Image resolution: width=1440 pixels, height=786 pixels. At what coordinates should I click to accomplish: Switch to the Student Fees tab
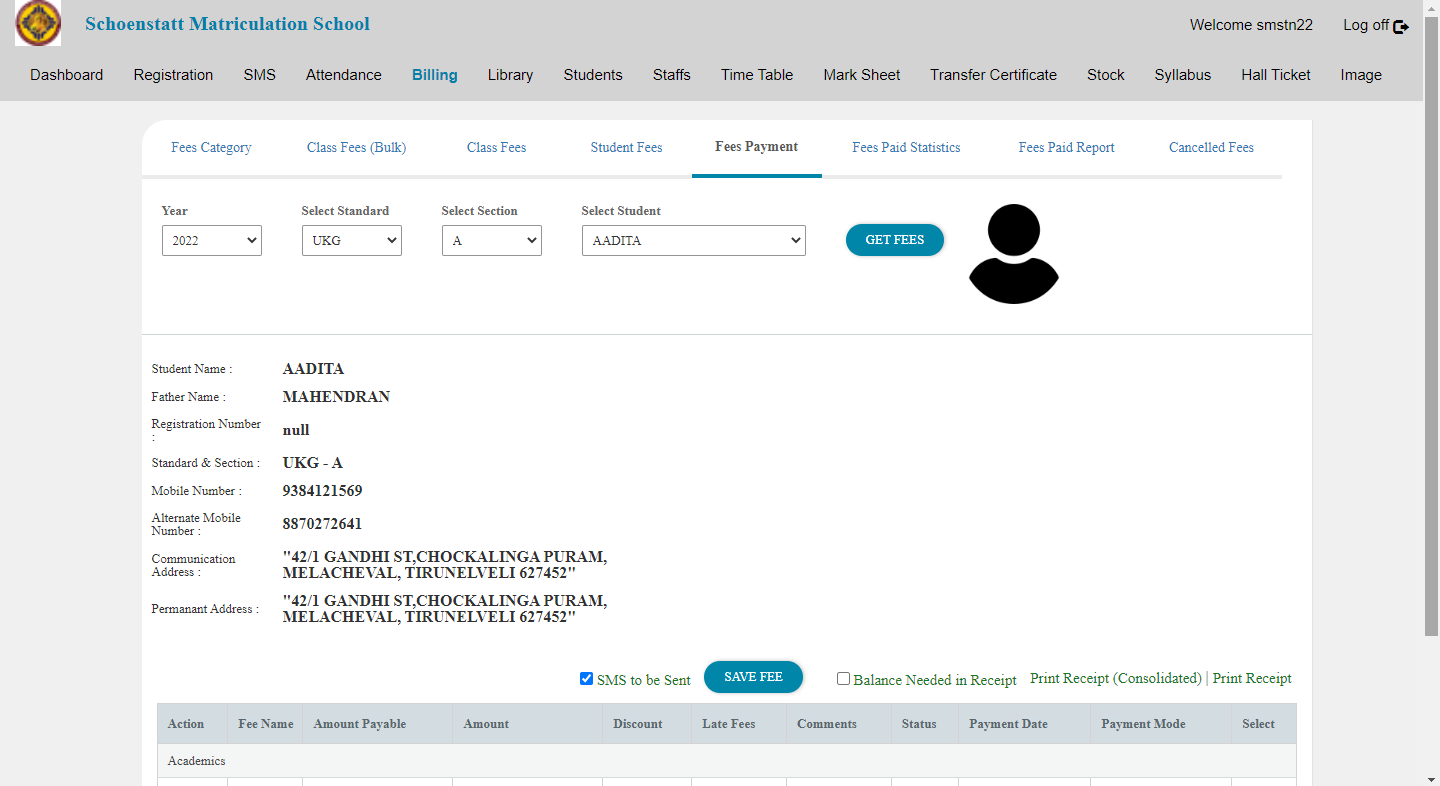coord(626,147)
